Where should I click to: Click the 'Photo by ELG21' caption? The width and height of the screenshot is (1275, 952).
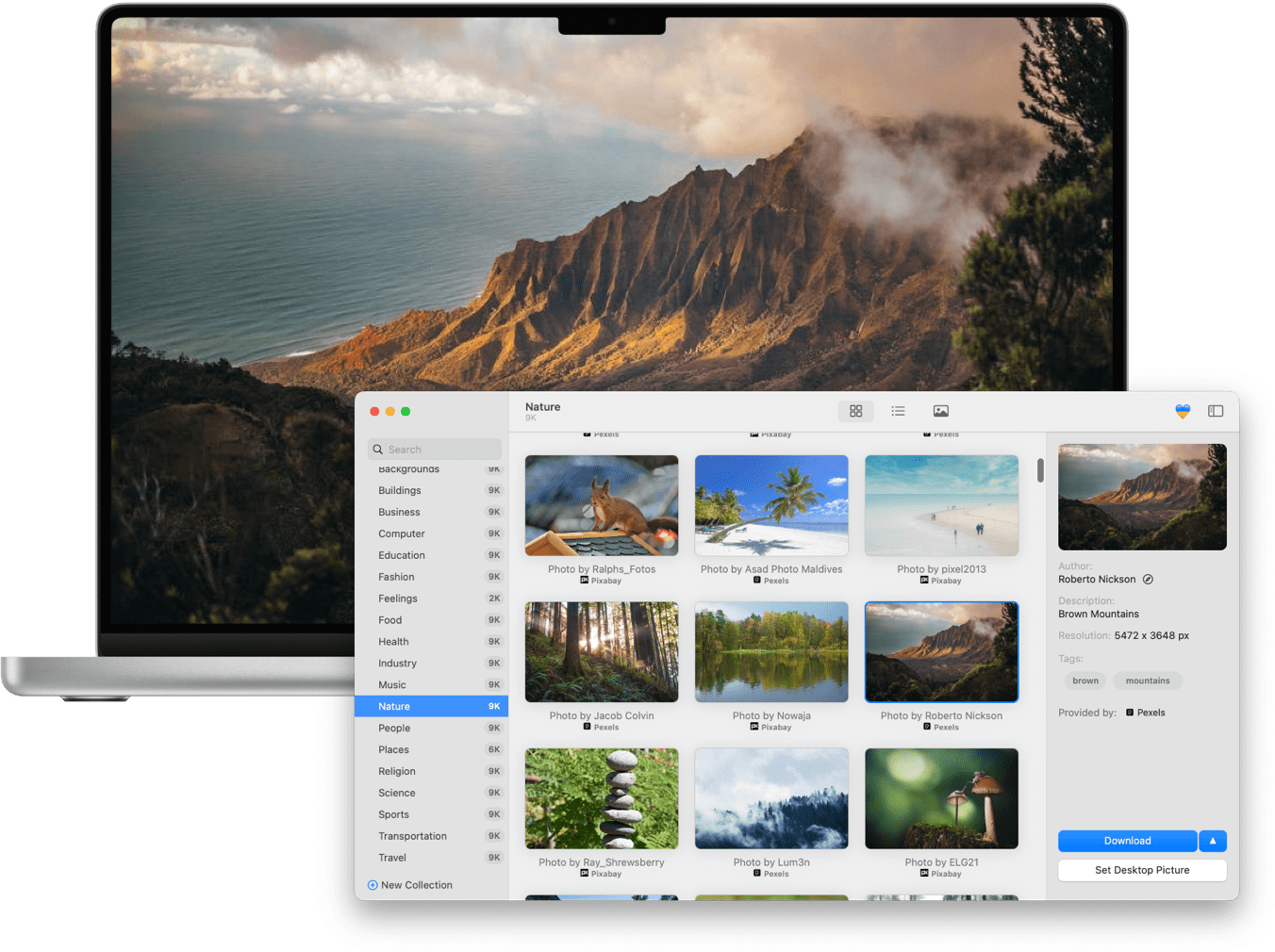pos(941,862)
